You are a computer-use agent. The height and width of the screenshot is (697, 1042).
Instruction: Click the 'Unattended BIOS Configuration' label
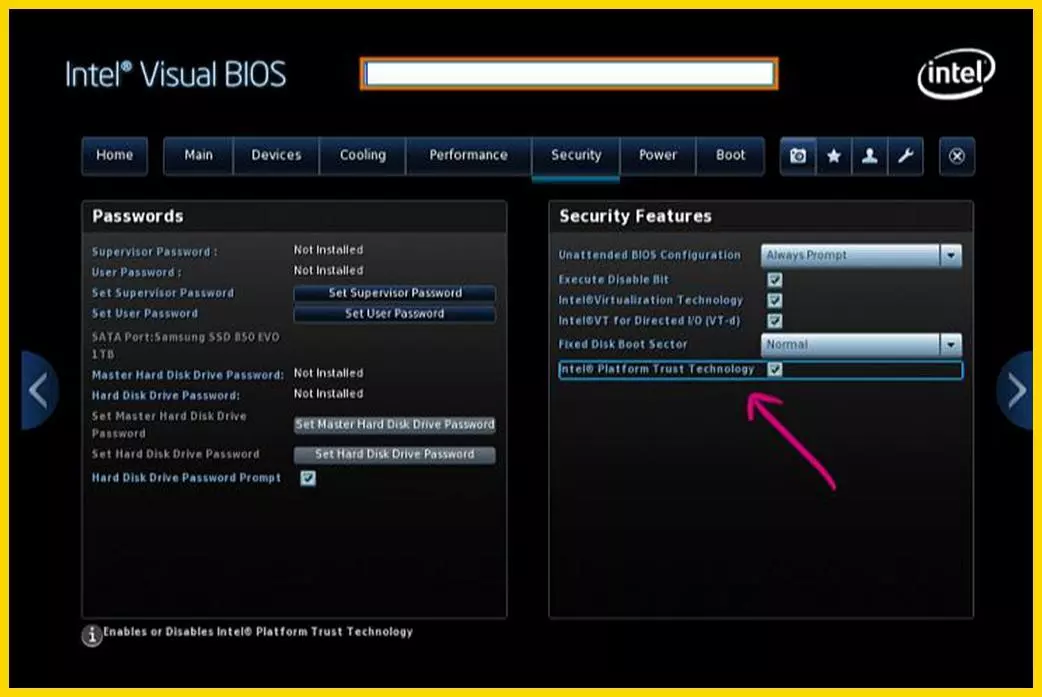click(x=649, y=255)
